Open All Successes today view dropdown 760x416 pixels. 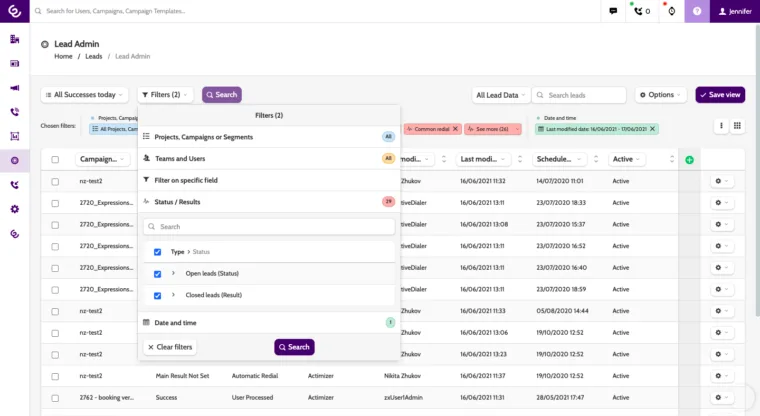(84, 95)
